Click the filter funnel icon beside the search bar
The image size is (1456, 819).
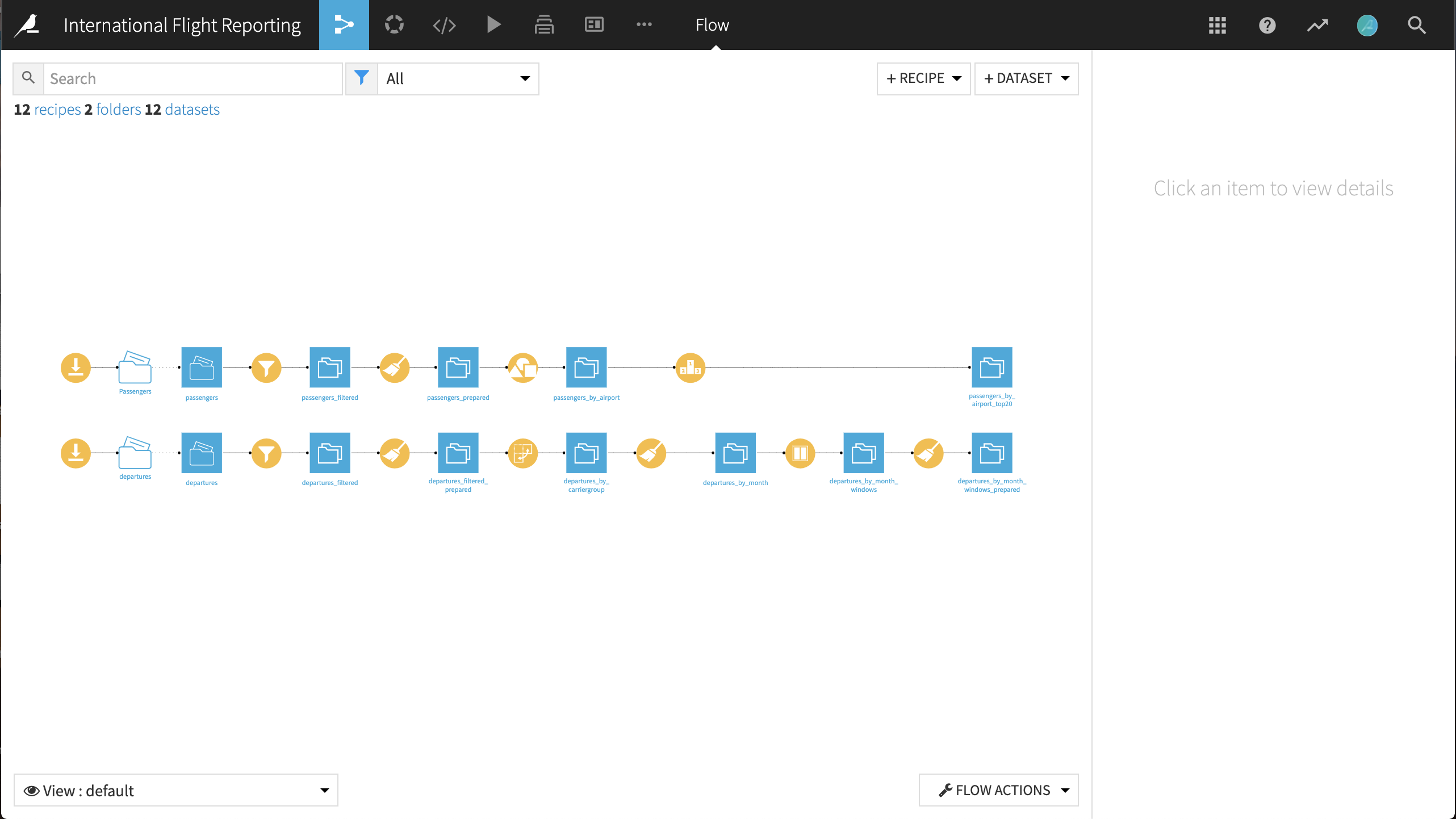[361, 78]
